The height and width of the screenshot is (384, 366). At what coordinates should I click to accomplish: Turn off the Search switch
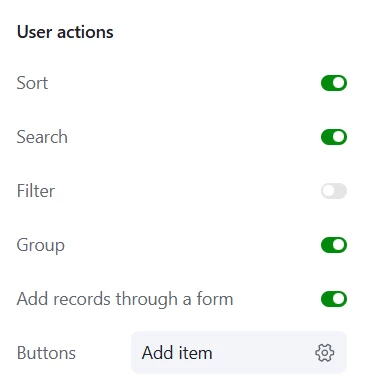[334, 137]
